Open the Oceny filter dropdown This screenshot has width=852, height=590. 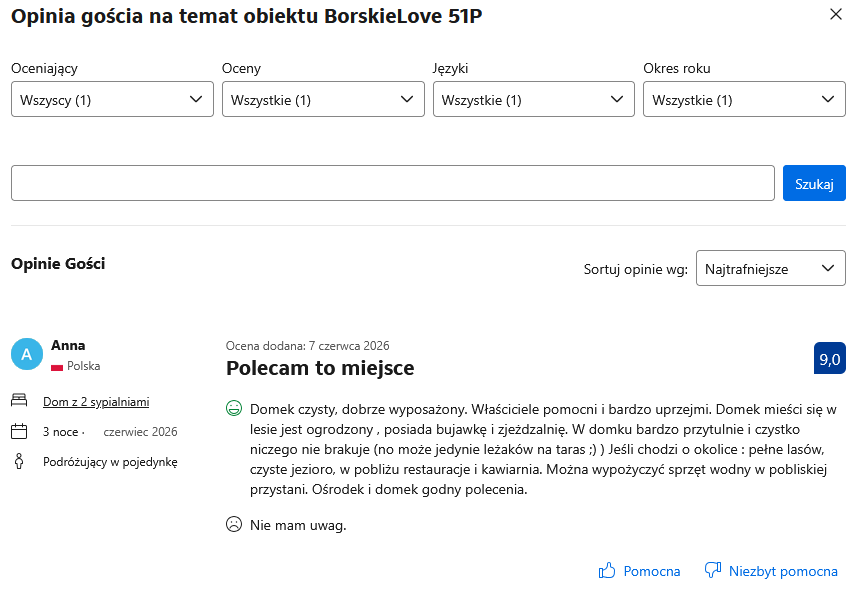point(323,99)
